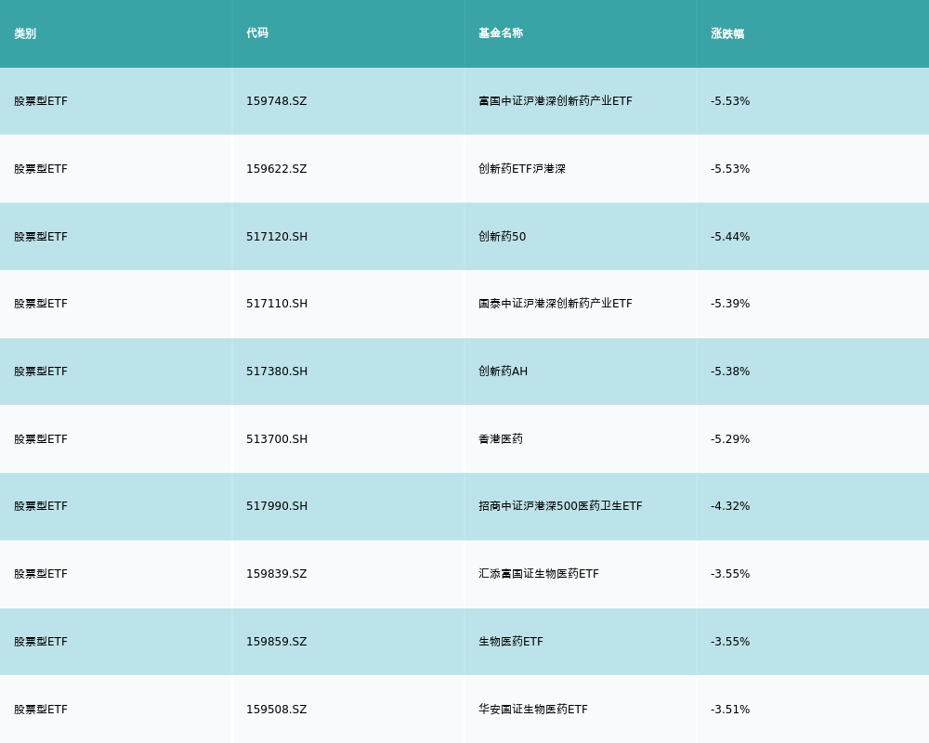The height and width of the screenshot is (743, 929).
Task: Select 国泰中证沪港深创新药产业ETF fund name
Action: pos(555,304)
